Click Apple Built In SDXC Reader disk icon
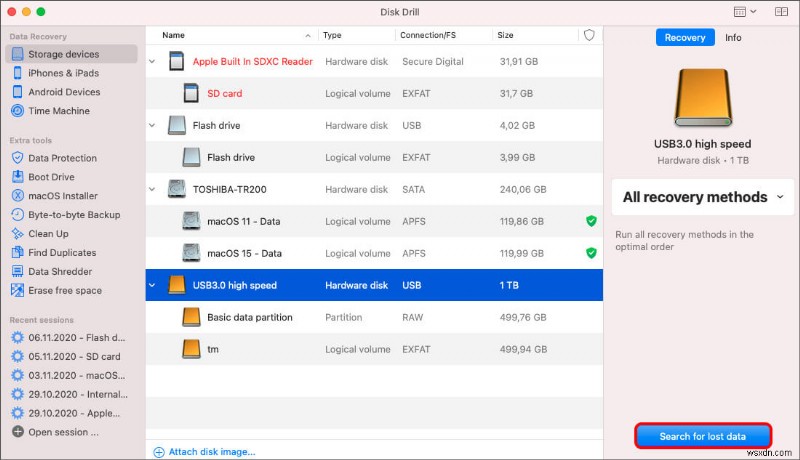Image resolution: width=800 pixels, height=460 pixels. click(177, 61)
